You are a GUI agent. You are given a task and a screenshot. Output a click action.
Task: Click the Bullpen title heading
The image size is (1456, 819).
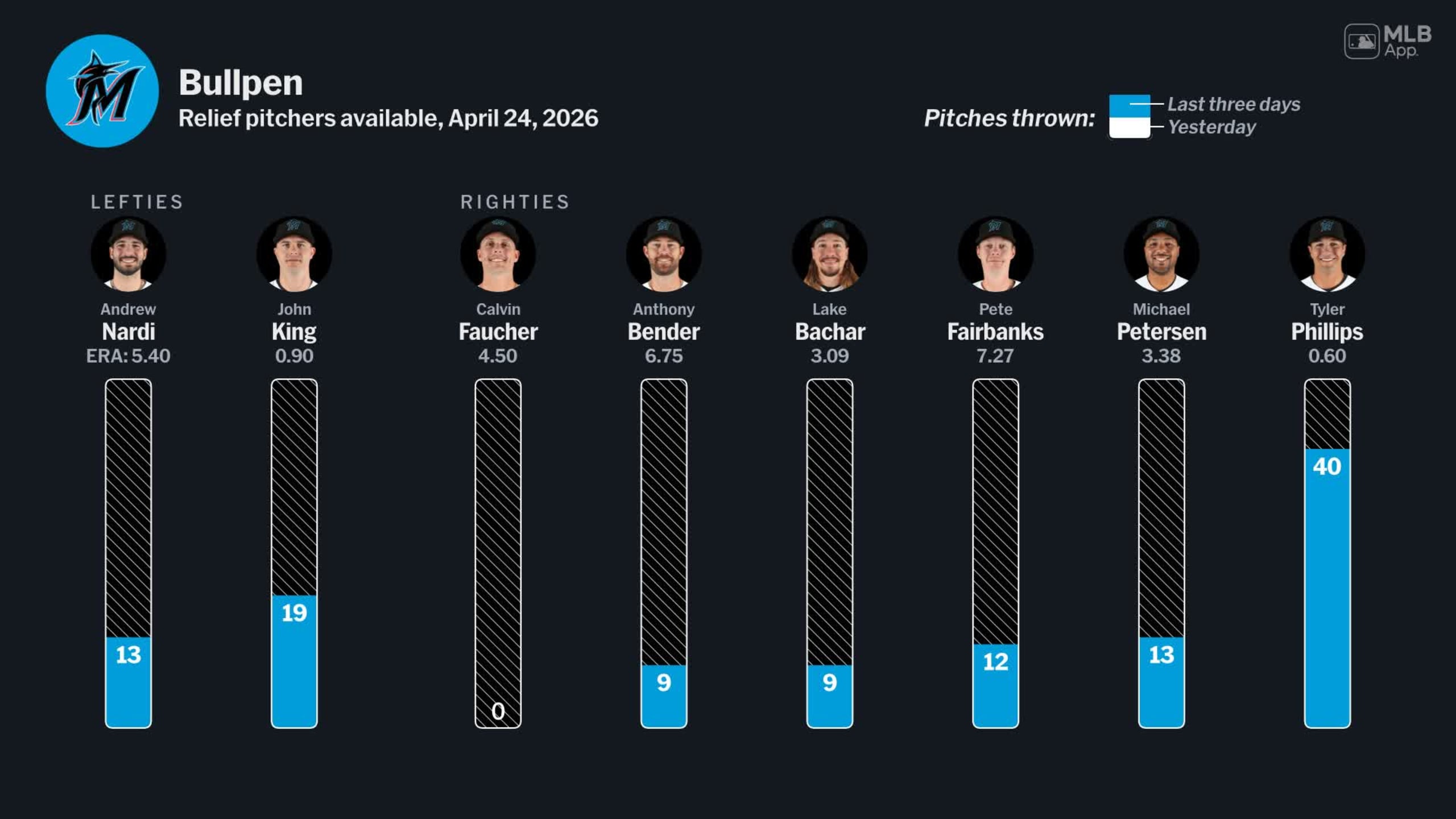point(241,83)
